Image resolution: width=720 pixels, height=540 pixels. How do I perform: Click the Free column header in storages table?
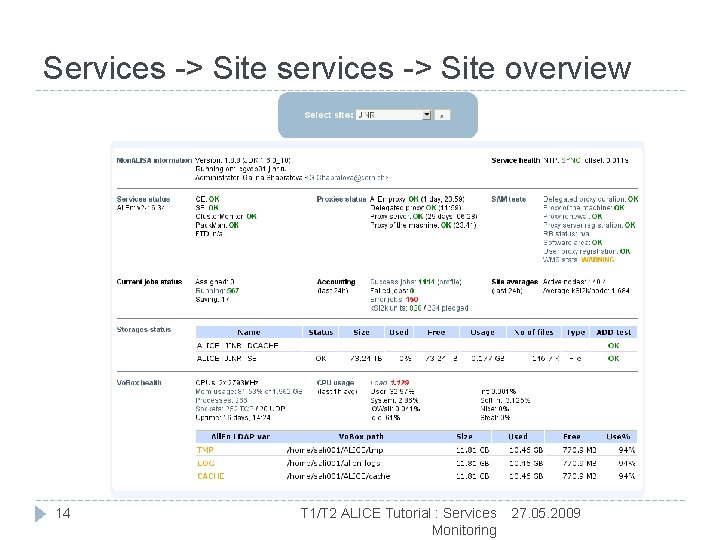pos(436,332)
